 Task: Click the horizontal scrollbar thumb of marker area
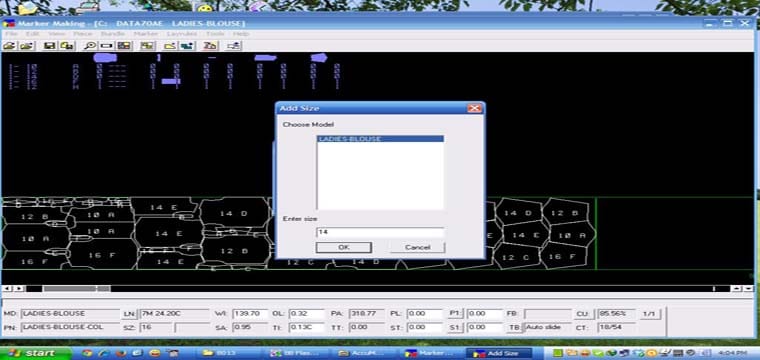click(x=76, y=288)
